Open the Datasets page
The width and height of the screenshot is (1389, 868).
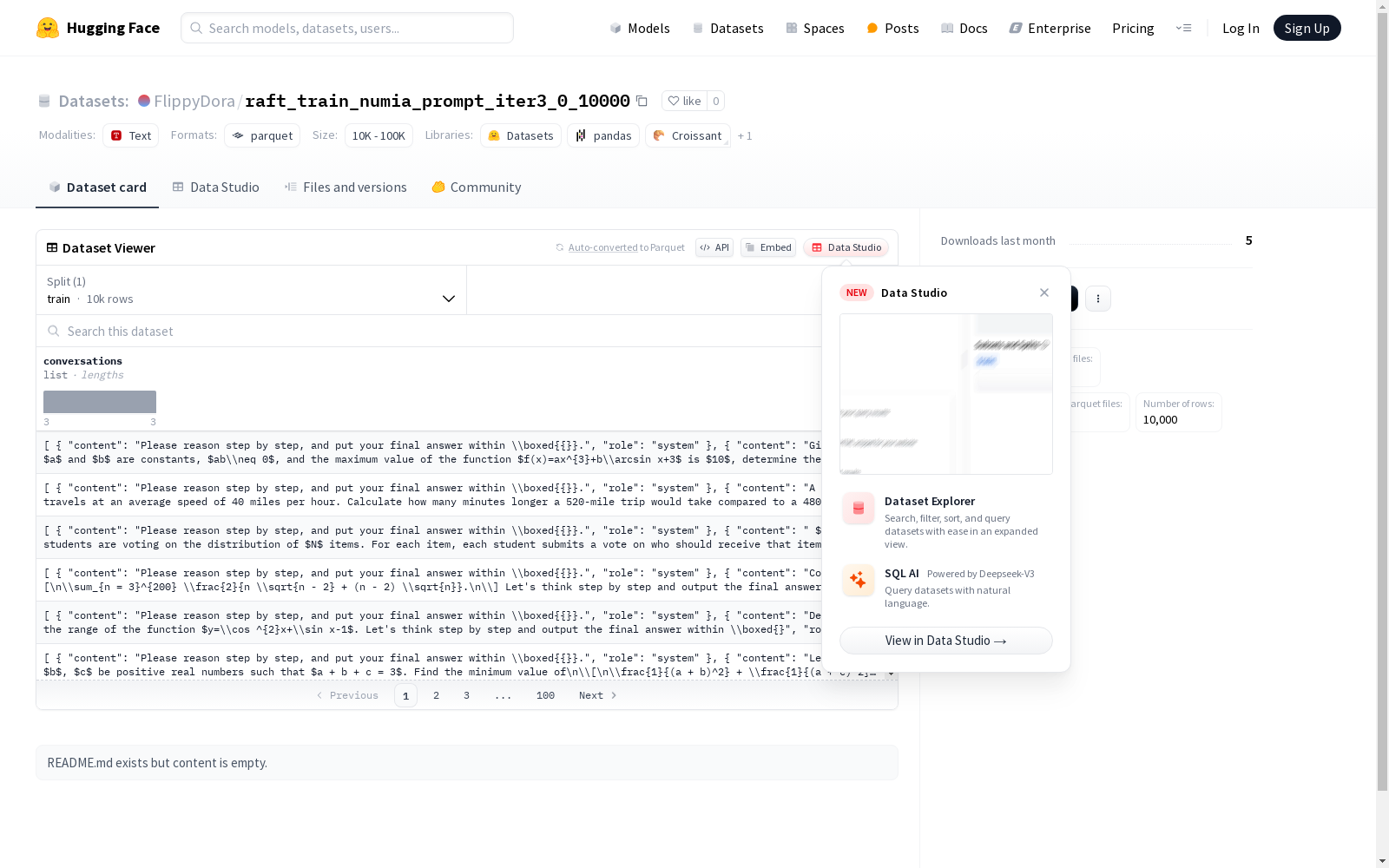(x=727, y=28)
